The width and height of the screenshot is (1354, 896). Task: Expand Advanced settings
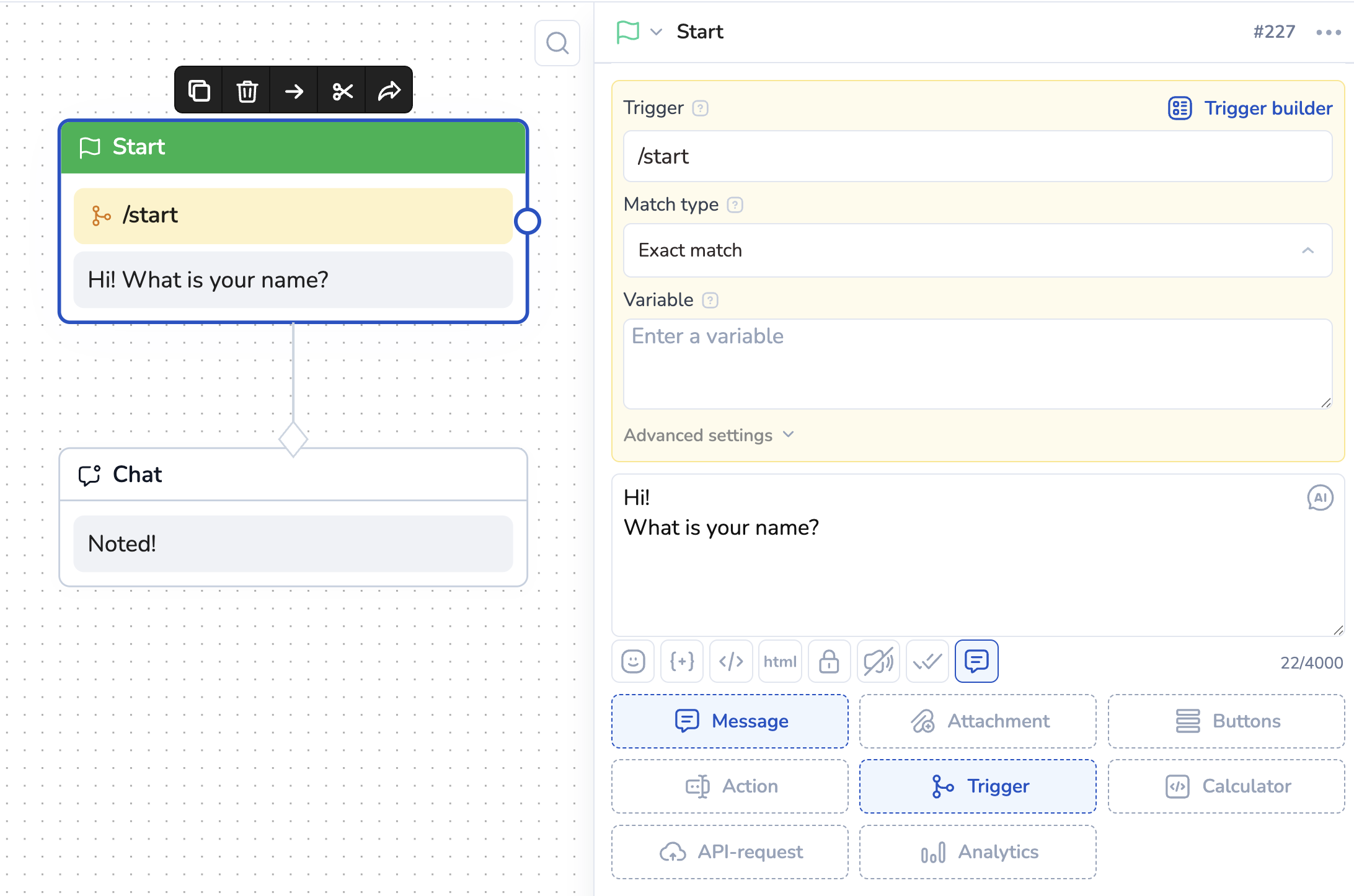[709, 435]
